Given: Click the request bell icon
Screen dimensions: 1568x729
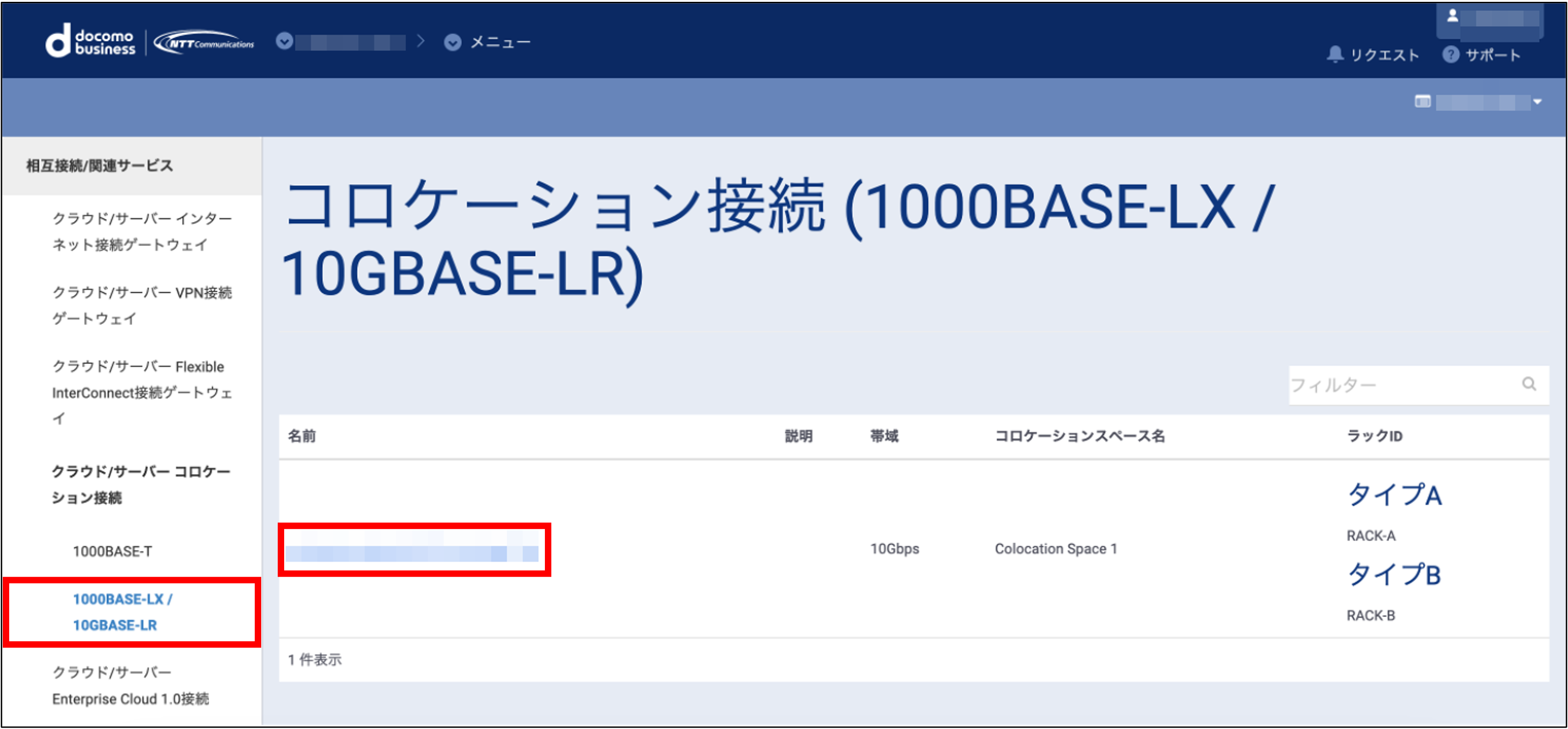Looking at the screenshot, I should tap(1334, 54).
